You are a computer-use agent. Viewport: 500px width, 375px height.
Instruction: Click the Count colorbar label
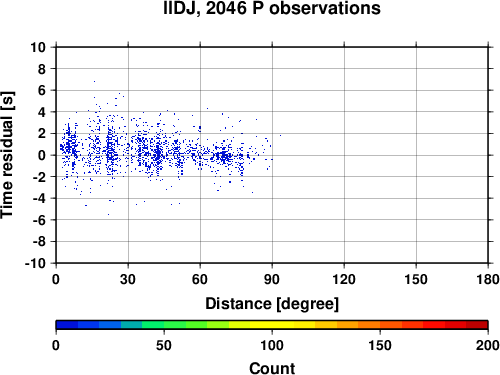pyautogui.click(x=272, y=368)
